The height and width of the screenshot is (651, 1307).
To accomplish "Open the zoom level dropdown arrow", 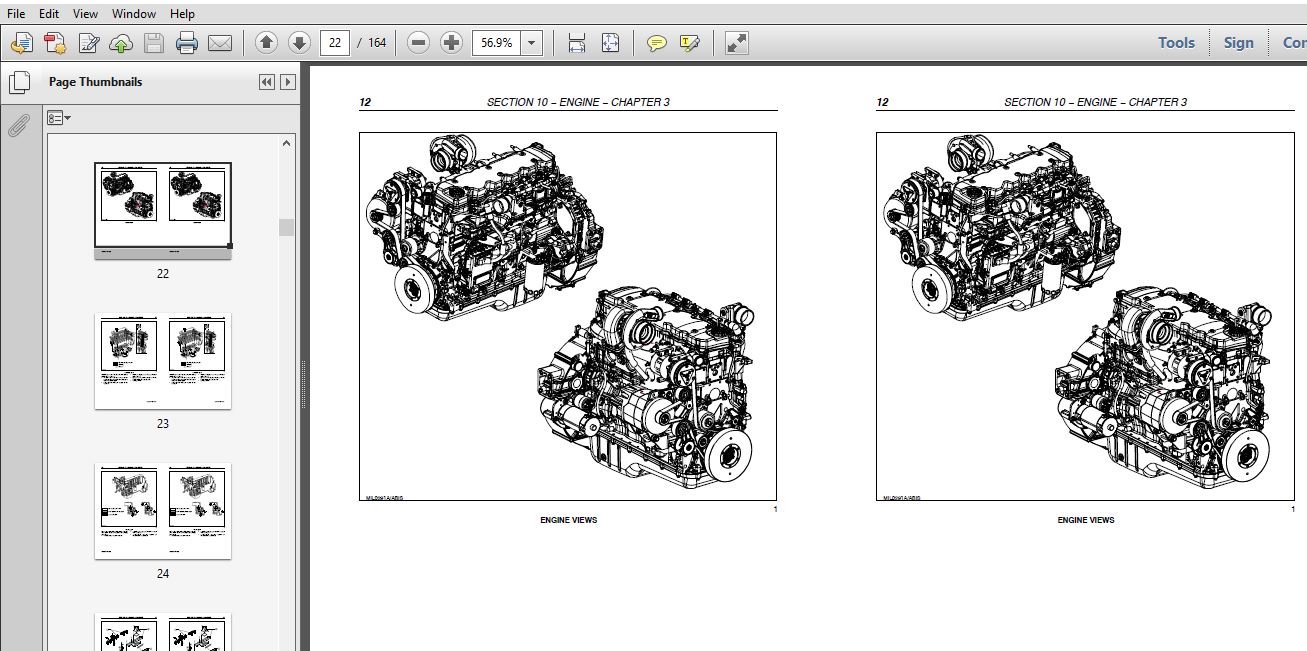I will point(532,43).
